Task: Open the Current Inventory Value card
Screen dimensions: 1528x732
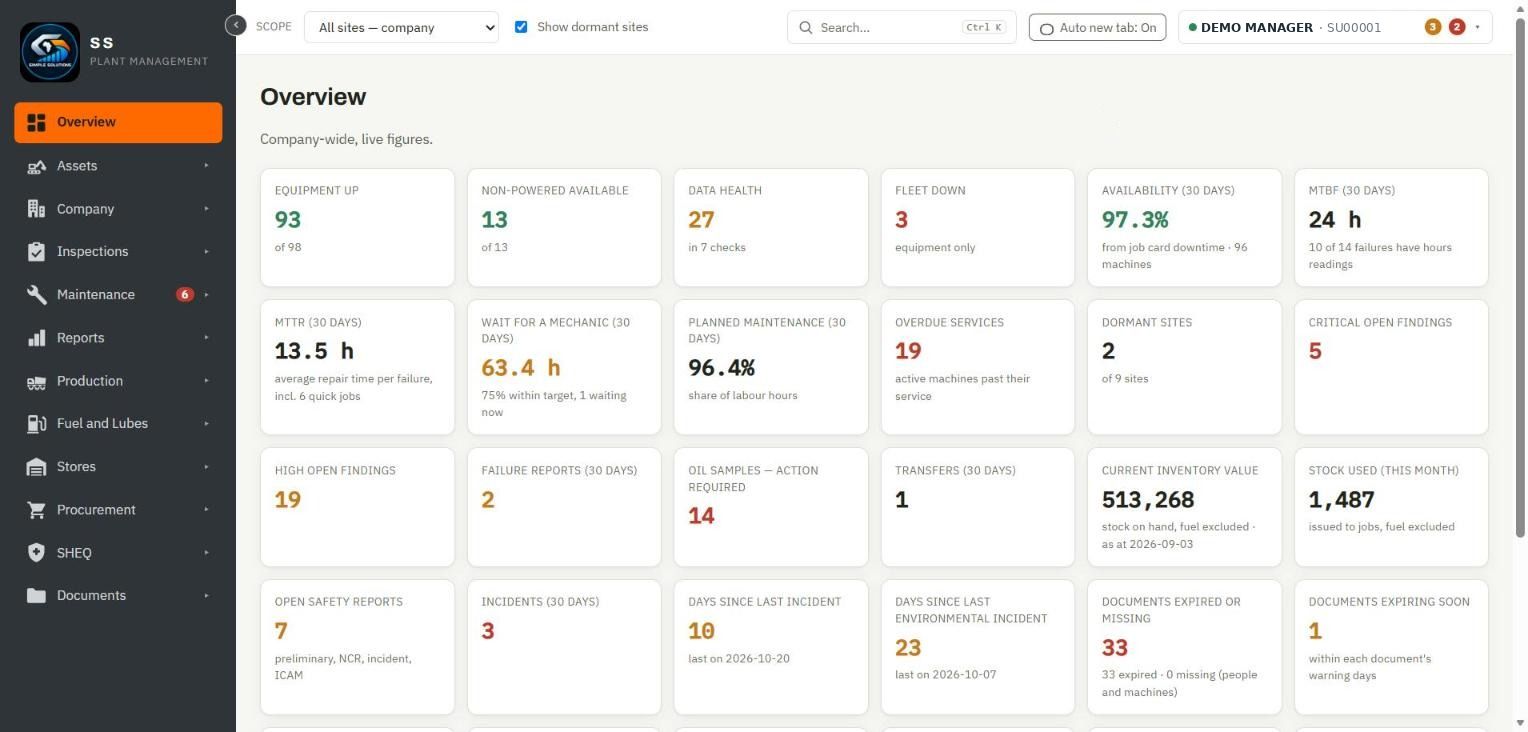Action: 1184,507
